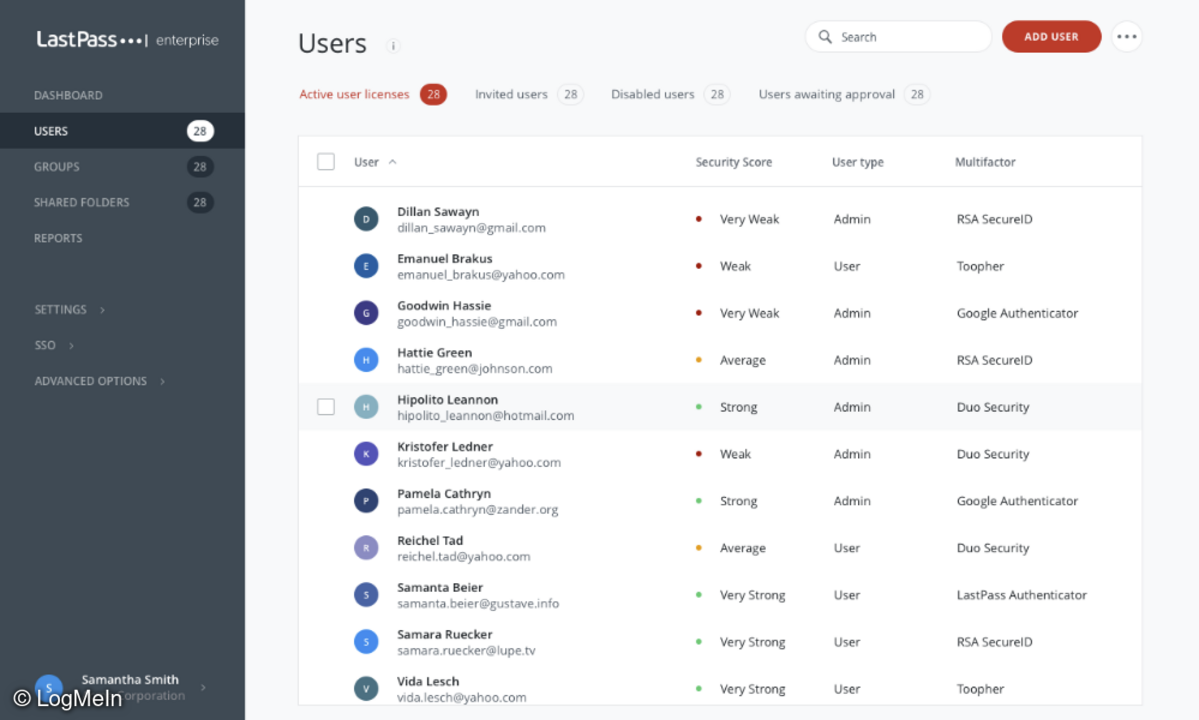This screenshot has width=1199, height=720.
Task: Expand the Settings menu chevron
Action: click(102, 310)
